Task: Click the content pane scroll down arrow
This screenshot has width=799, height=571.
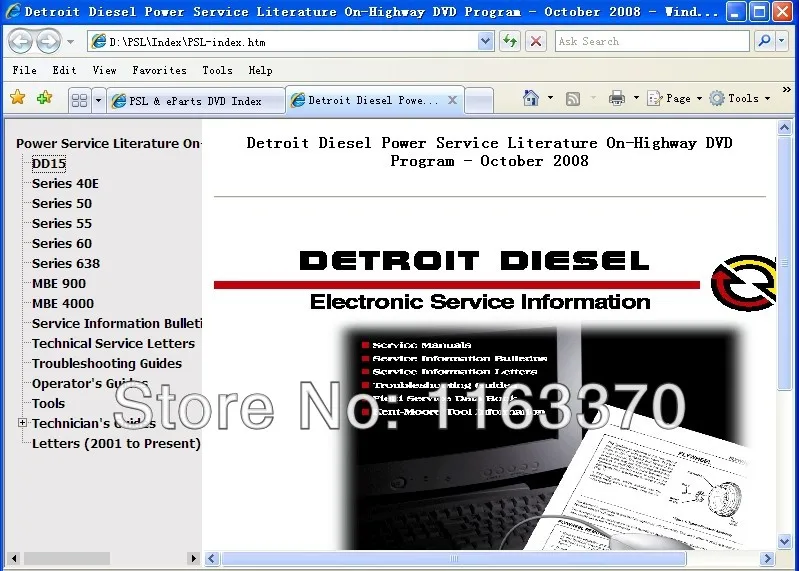Action: pos(784,541)
